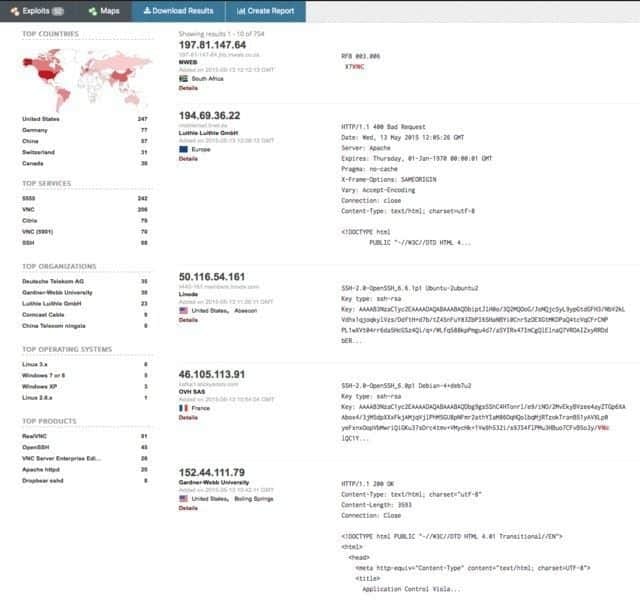
Task: Open Details for the 197.81.147.64 result
Action: [x=188, y=88]
